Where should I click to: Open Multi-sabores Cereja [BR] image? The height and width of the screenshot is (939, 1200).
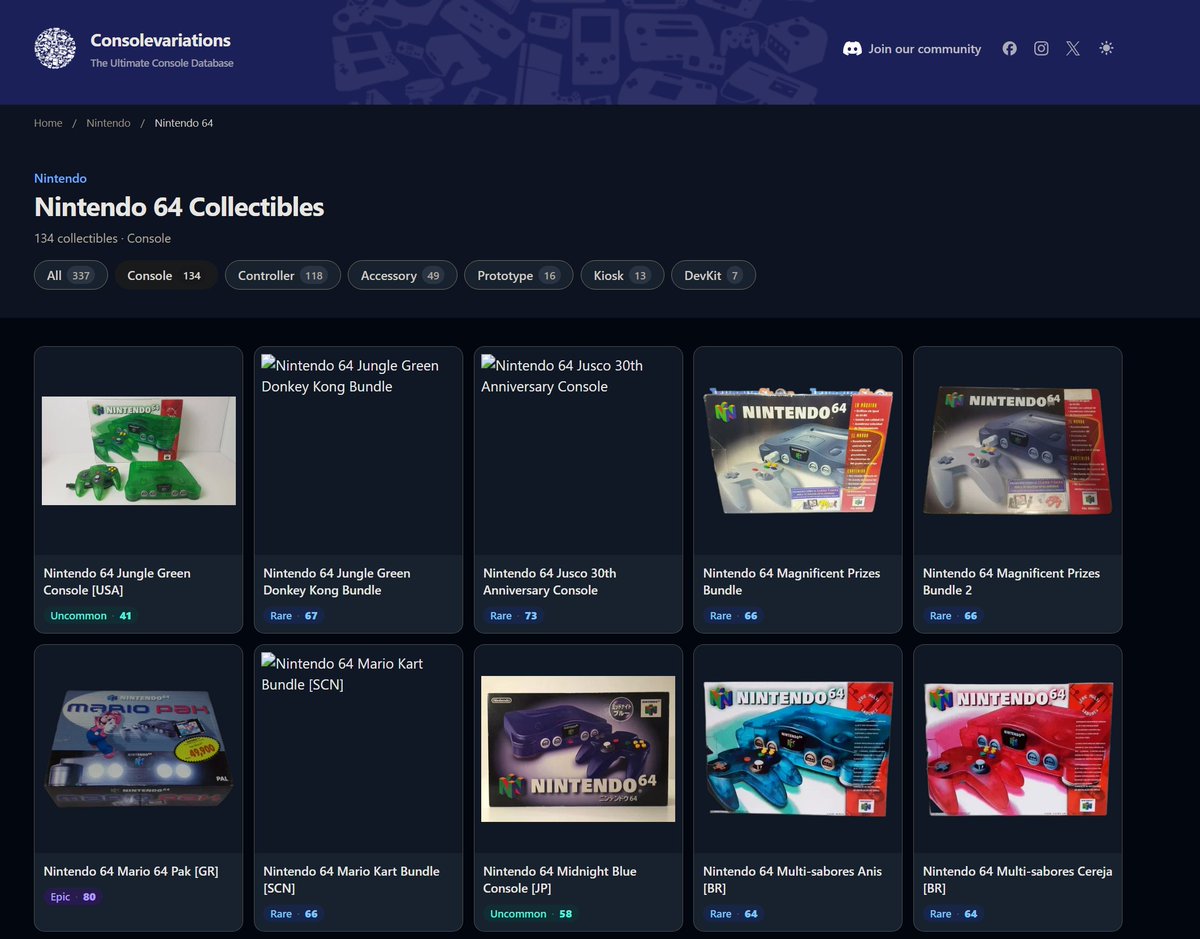click(1018, 749)
